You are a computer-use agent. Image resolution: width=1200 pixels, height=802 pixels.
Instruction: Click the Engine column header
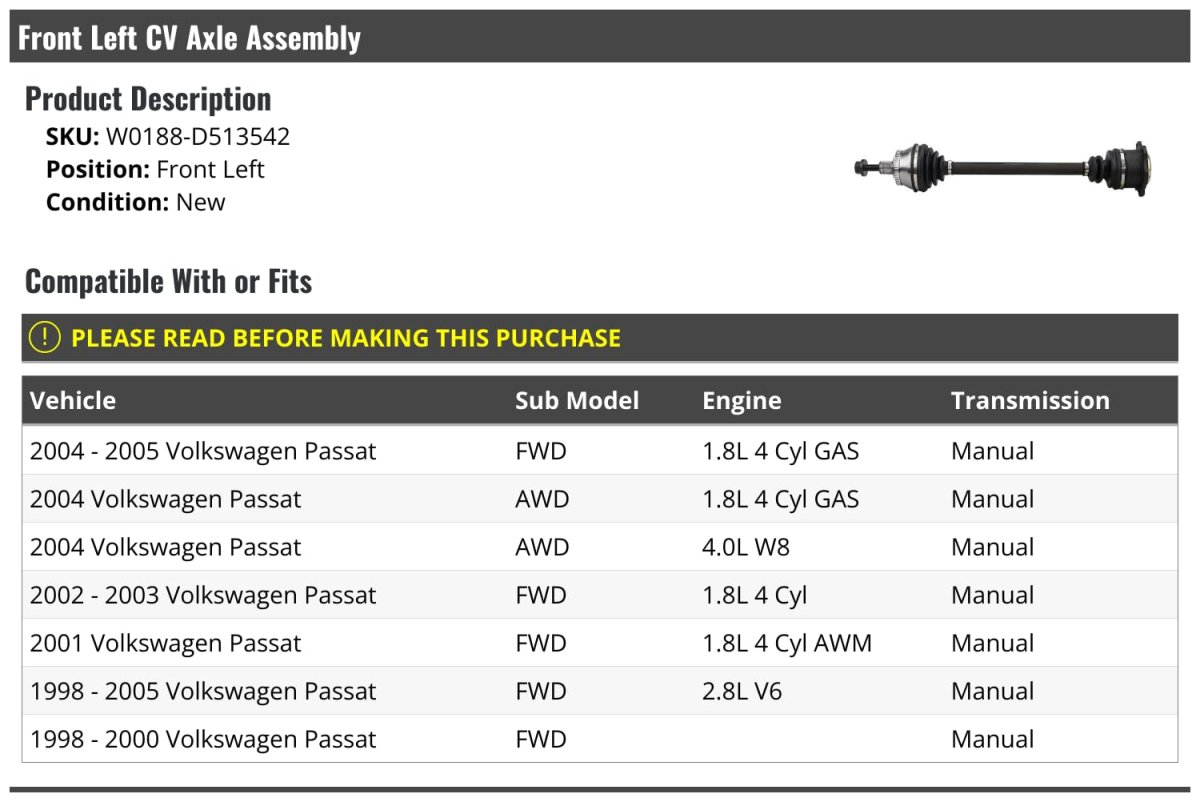pyautogui.click(x=742, y=401)
